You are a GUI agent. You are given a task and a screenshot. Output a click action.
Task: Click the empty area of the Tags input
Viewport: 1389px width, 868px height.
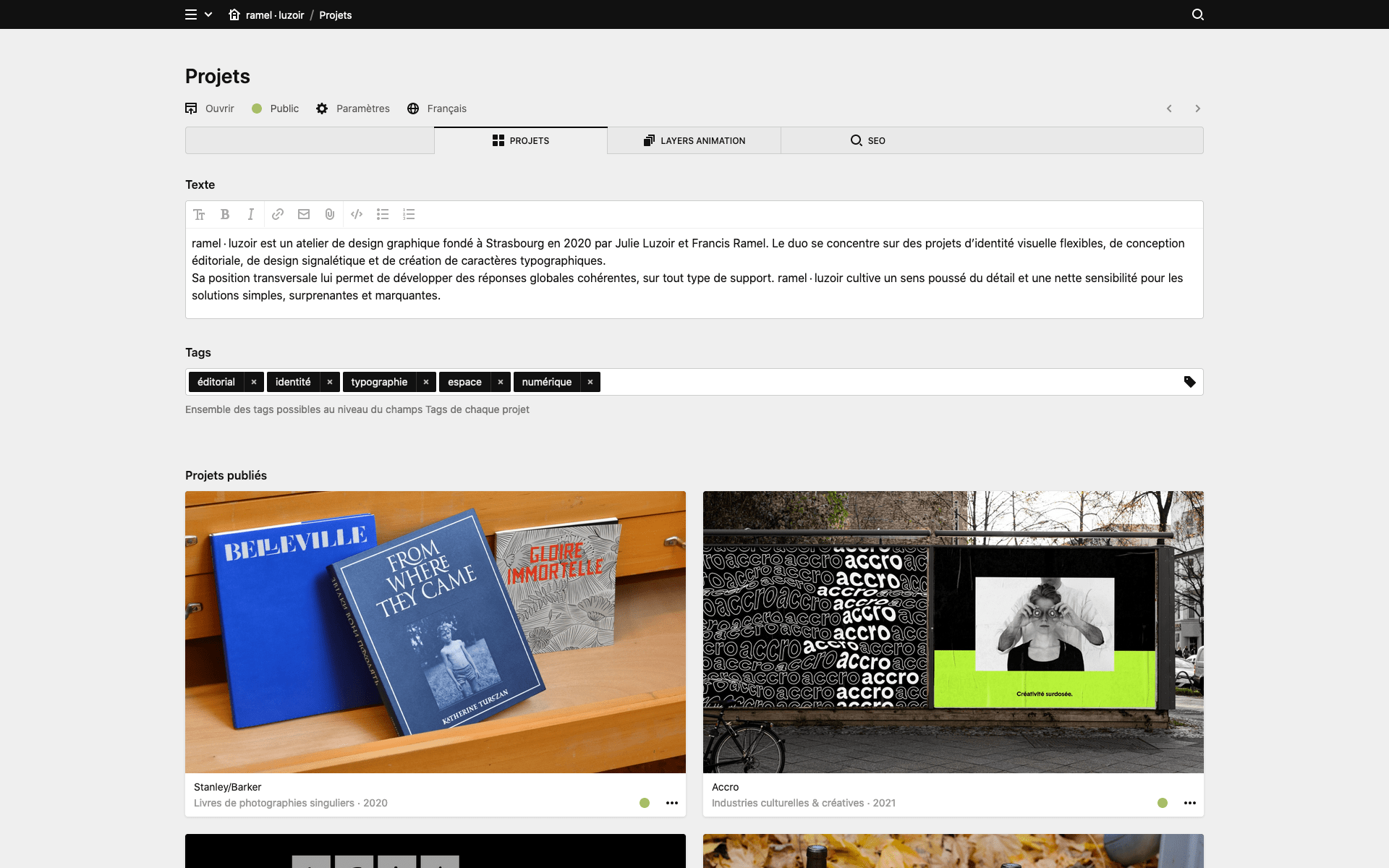890,382
